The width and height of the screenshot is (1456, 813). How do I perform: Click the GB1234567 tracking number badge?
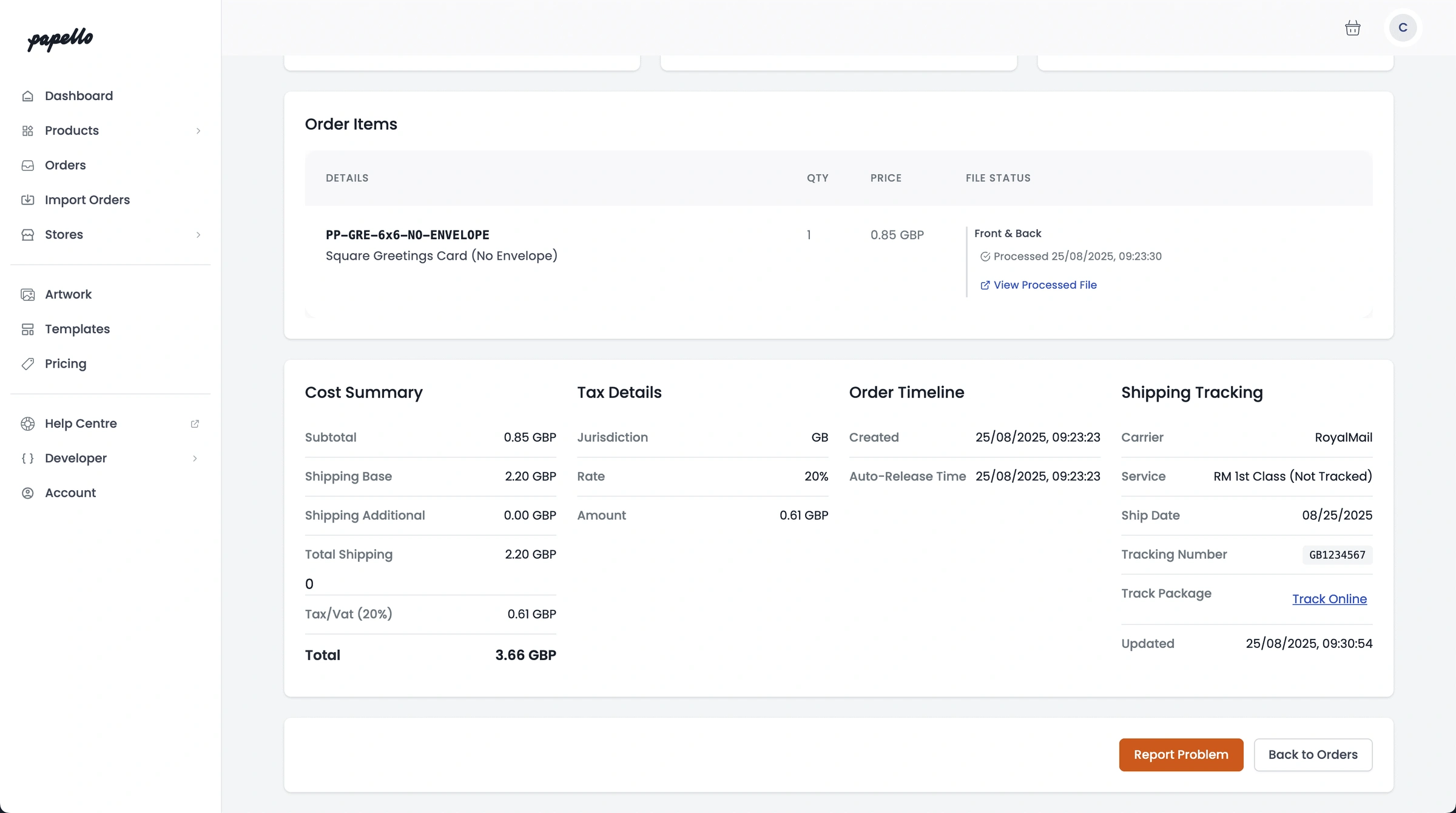(x=1337, y=555)
